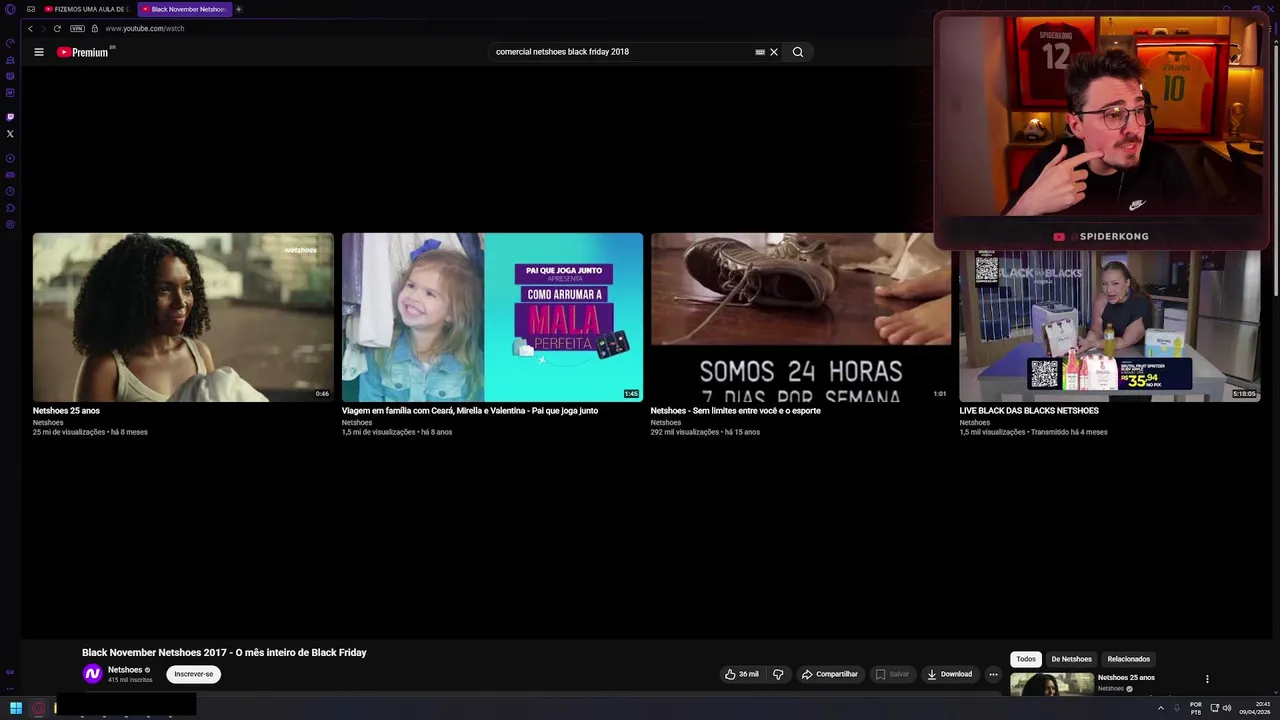
Task: Toggle the VPN badge in the address bar
Action: tap(77, 28)
